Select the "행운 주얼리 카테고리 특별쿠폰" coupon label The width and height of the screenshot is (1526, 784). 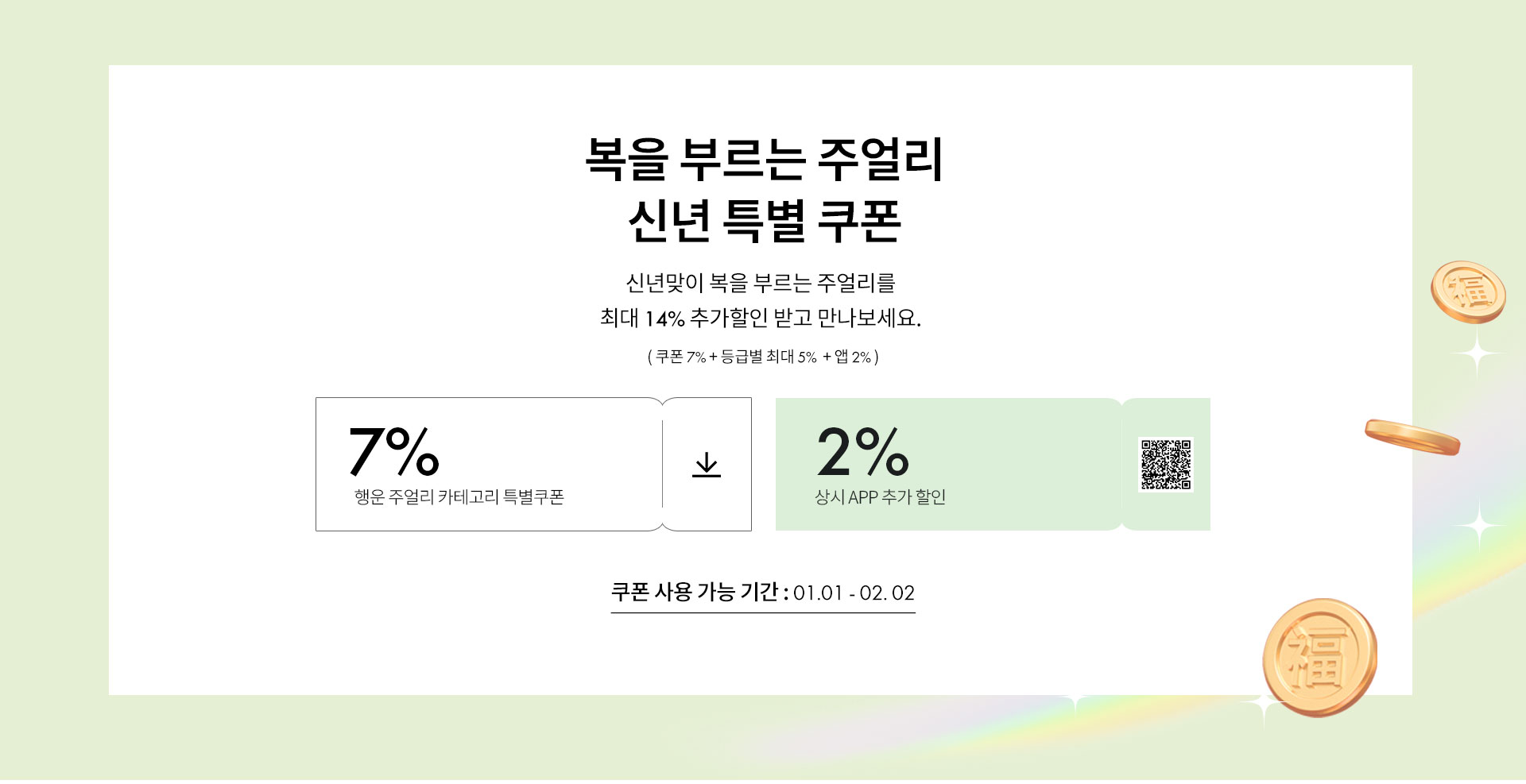point(459,497)
